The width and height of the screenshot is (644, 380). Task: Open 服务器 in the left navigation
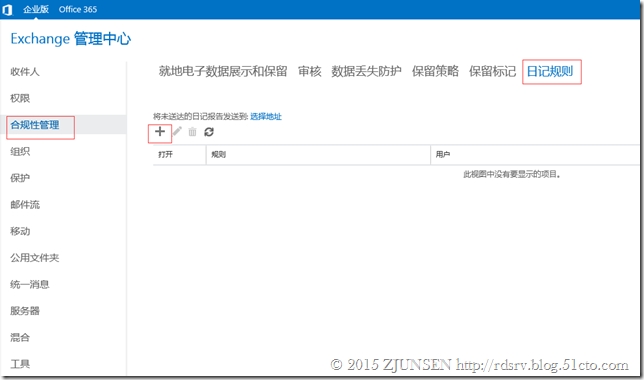click(x=25, y=311)
